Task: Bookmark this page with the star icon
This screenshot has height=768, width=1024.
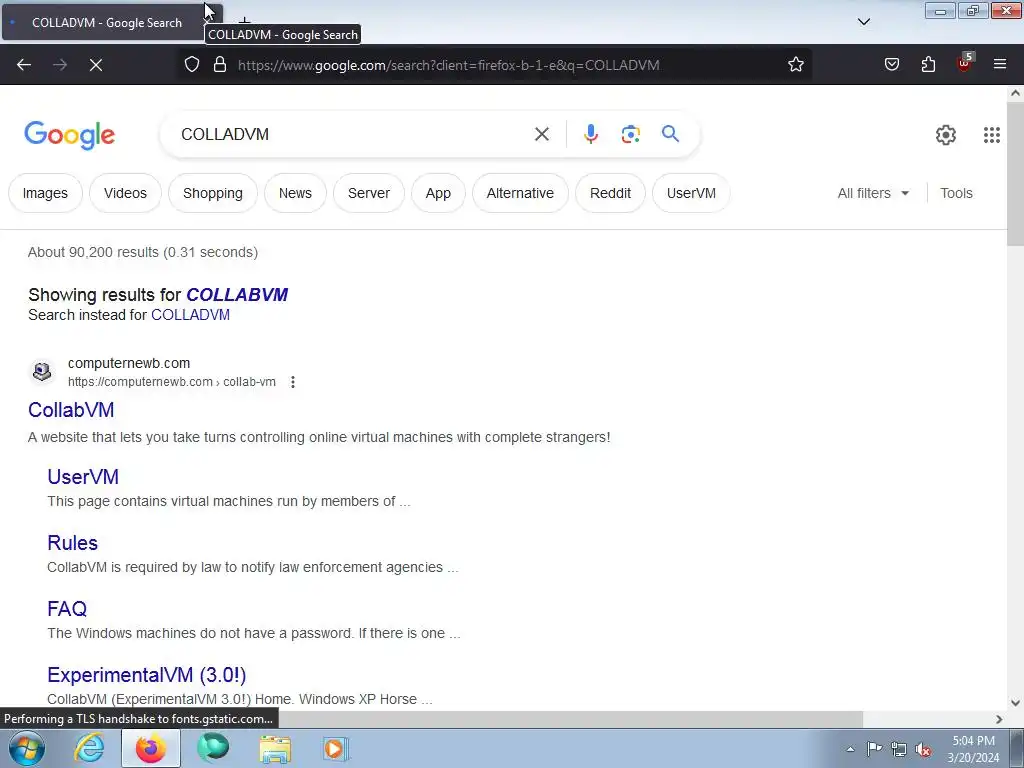Action: coord(795,65)
